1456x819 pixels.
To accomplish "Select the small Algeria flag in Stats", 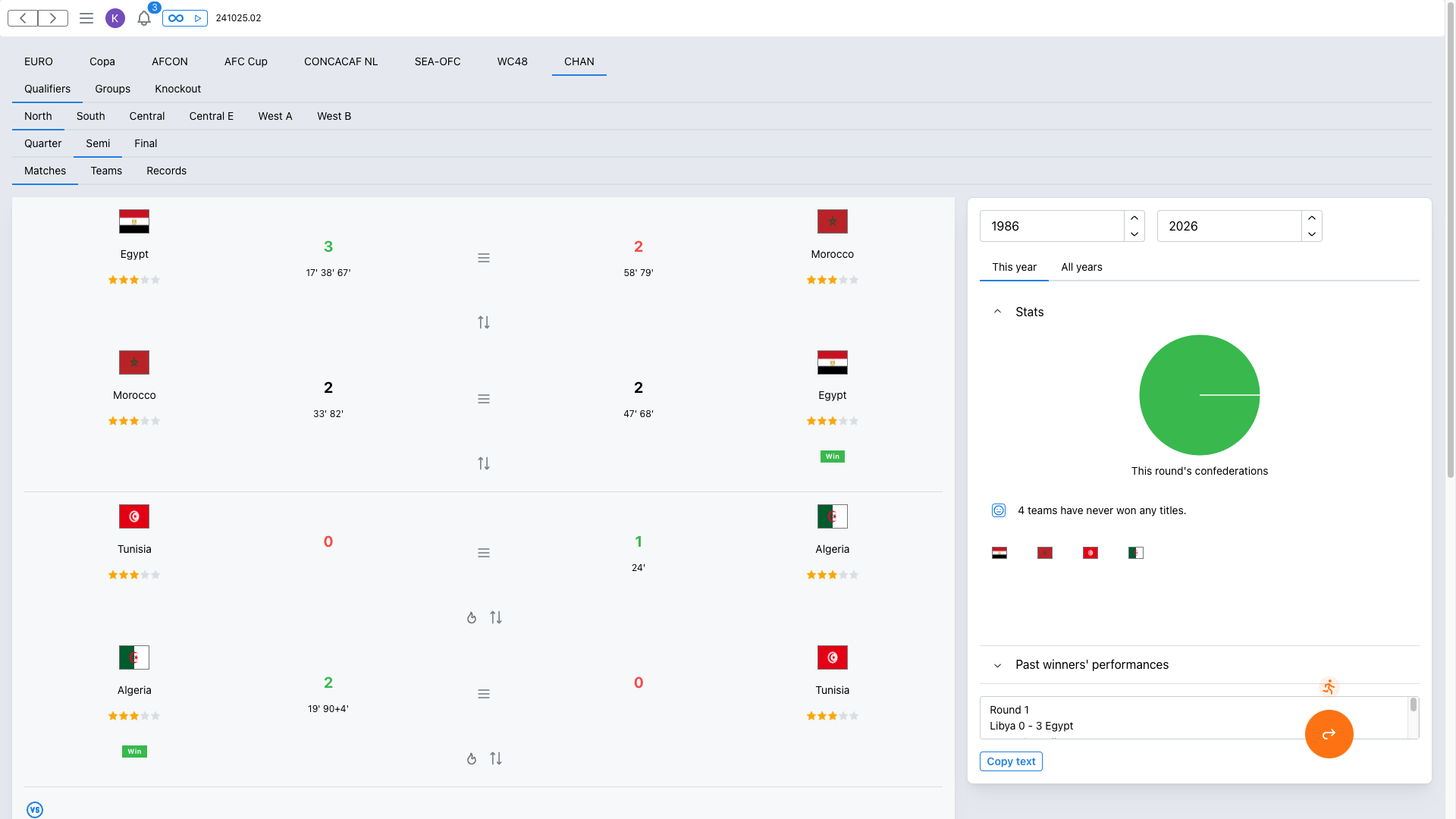I will point(1136,553).
